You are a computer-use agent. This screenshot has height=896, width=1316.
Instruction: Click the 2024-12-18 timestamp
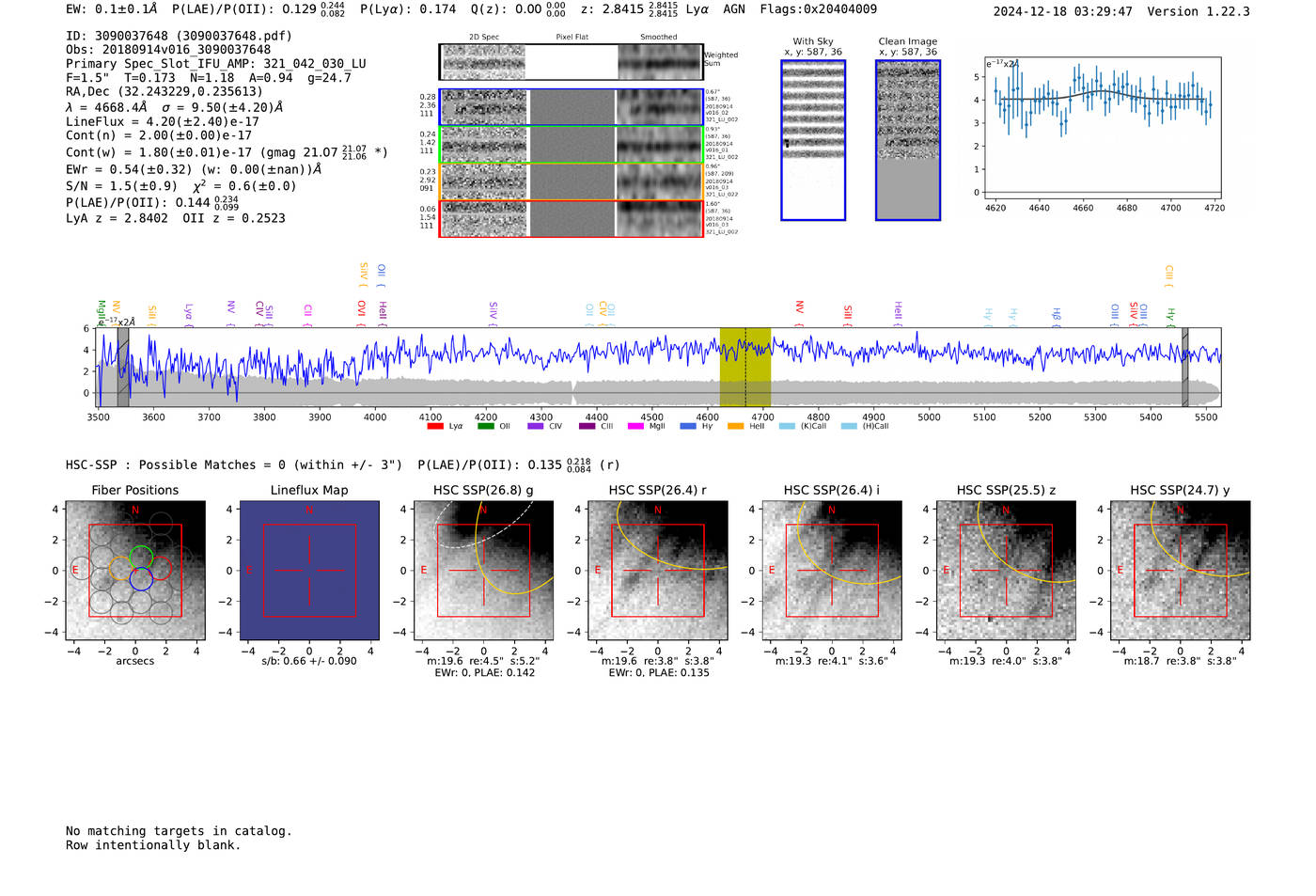point(1063,11)
